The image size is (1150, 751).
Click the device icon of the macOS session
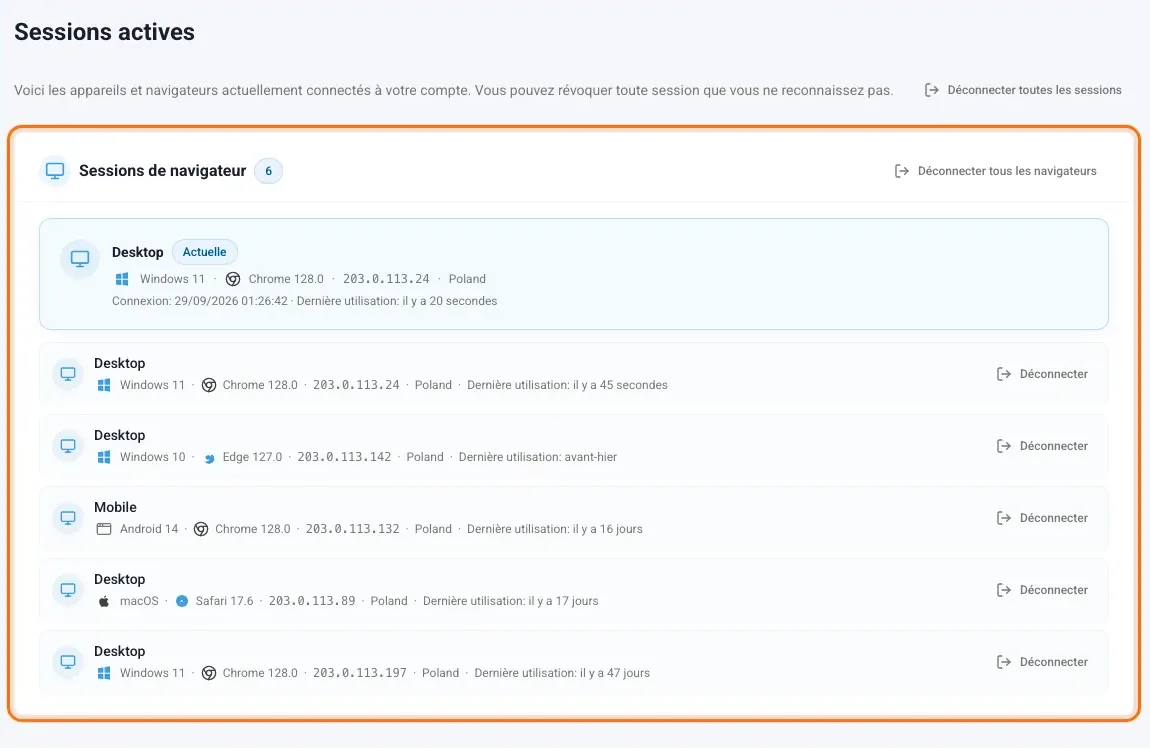[x=68, y=590]
